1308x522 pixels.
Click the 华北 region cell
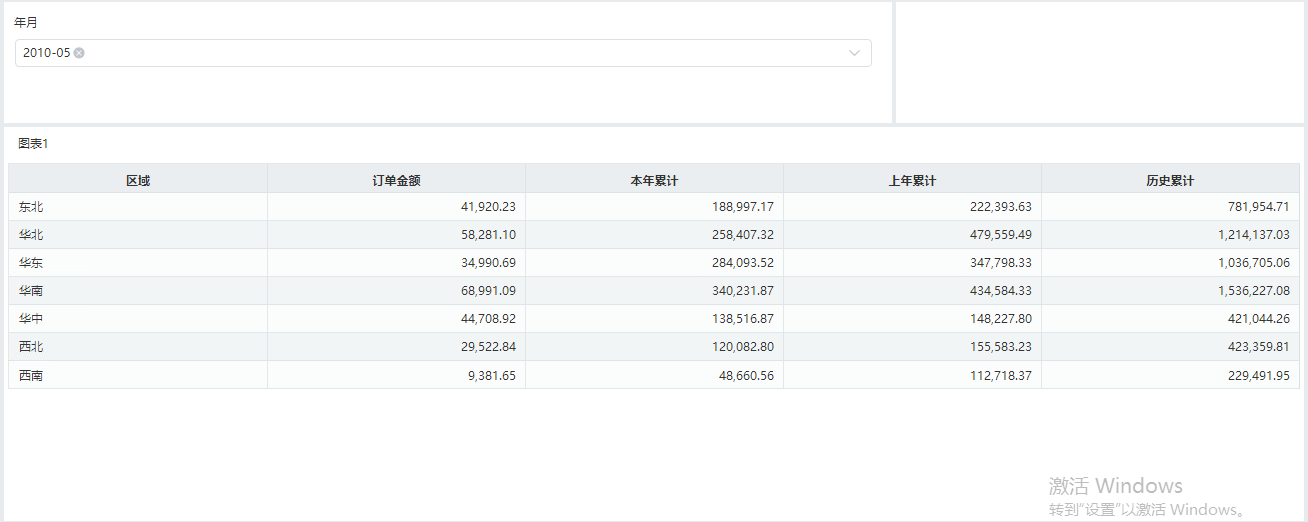[138, 235]
